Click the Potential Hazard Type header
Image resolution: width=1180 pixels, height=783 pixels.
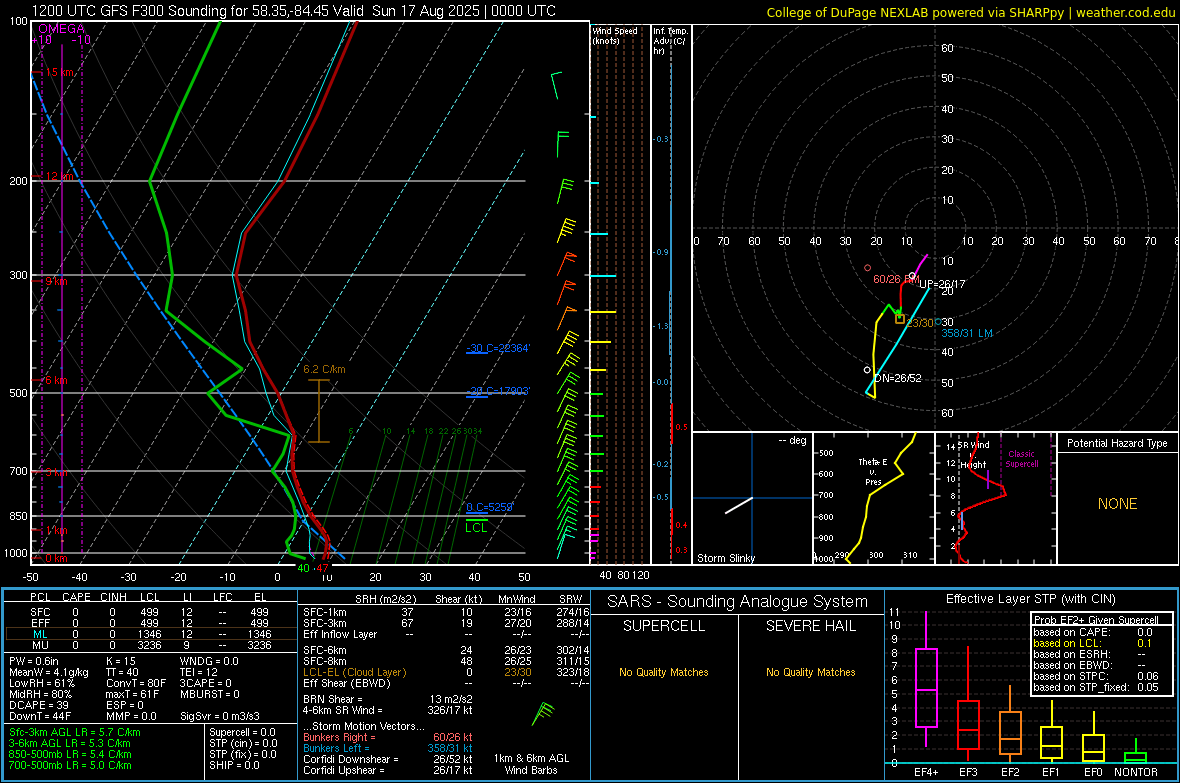[x=1117, y=443]
